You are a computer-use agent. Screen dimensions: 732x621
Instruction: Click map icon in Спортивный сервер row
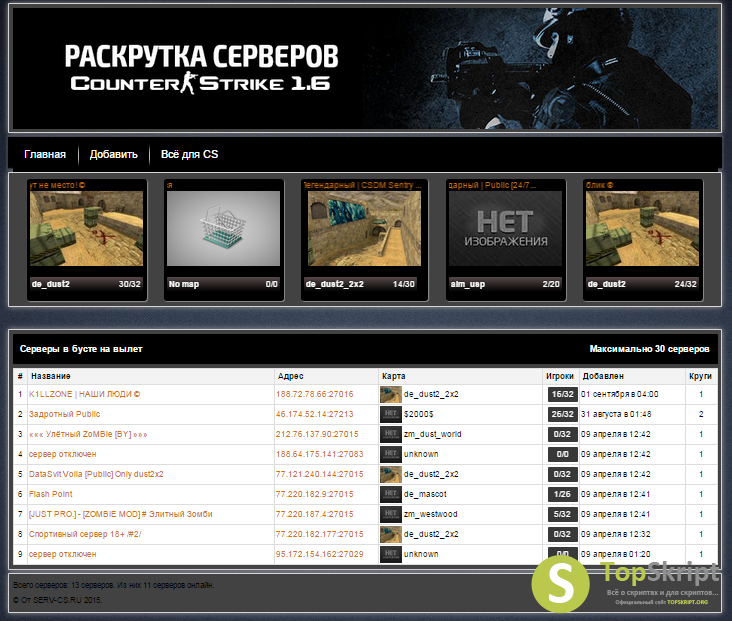(391, 534)
